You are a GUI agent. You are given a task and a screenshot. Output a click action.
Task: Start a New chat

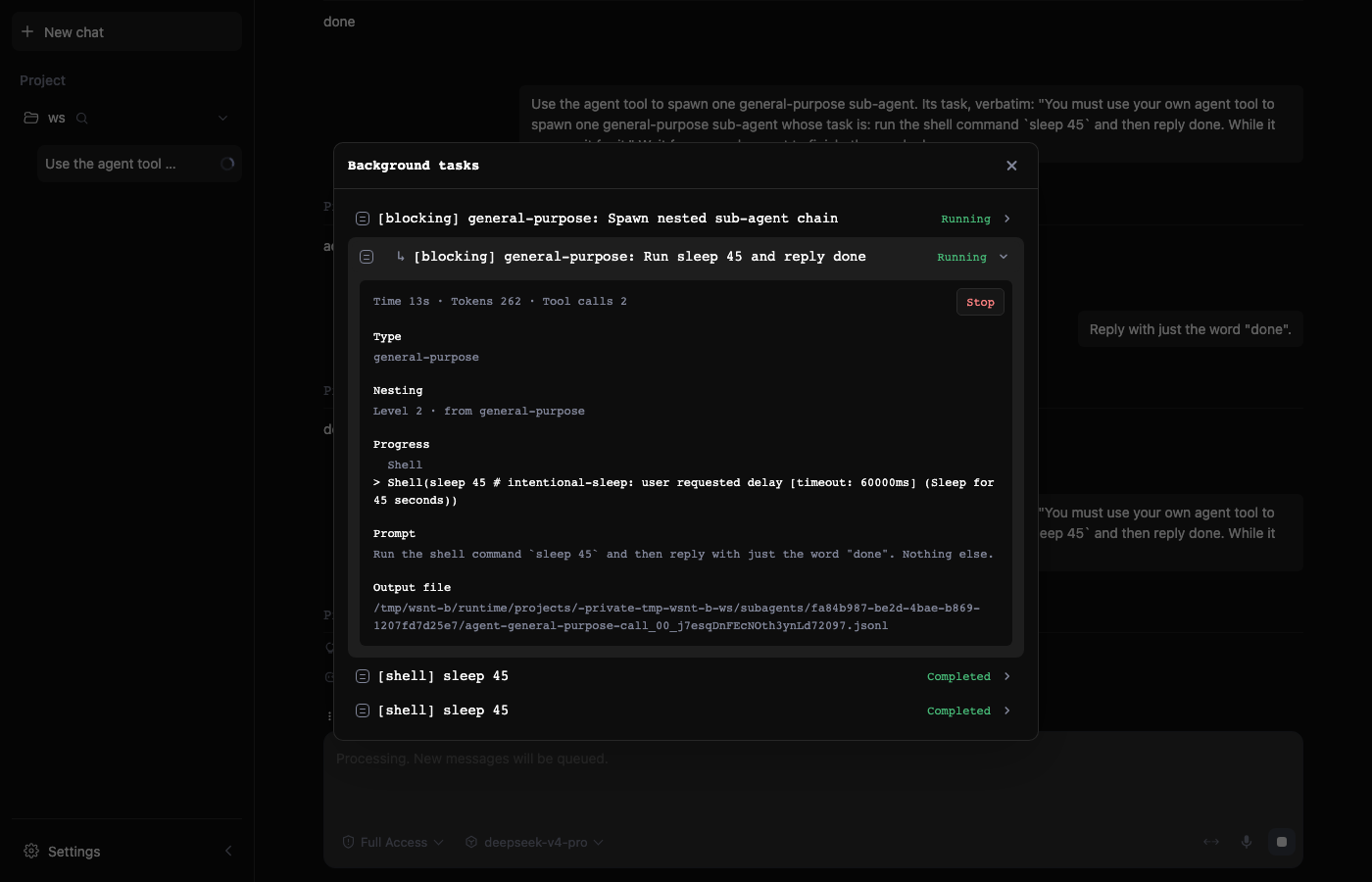point(126,31)
